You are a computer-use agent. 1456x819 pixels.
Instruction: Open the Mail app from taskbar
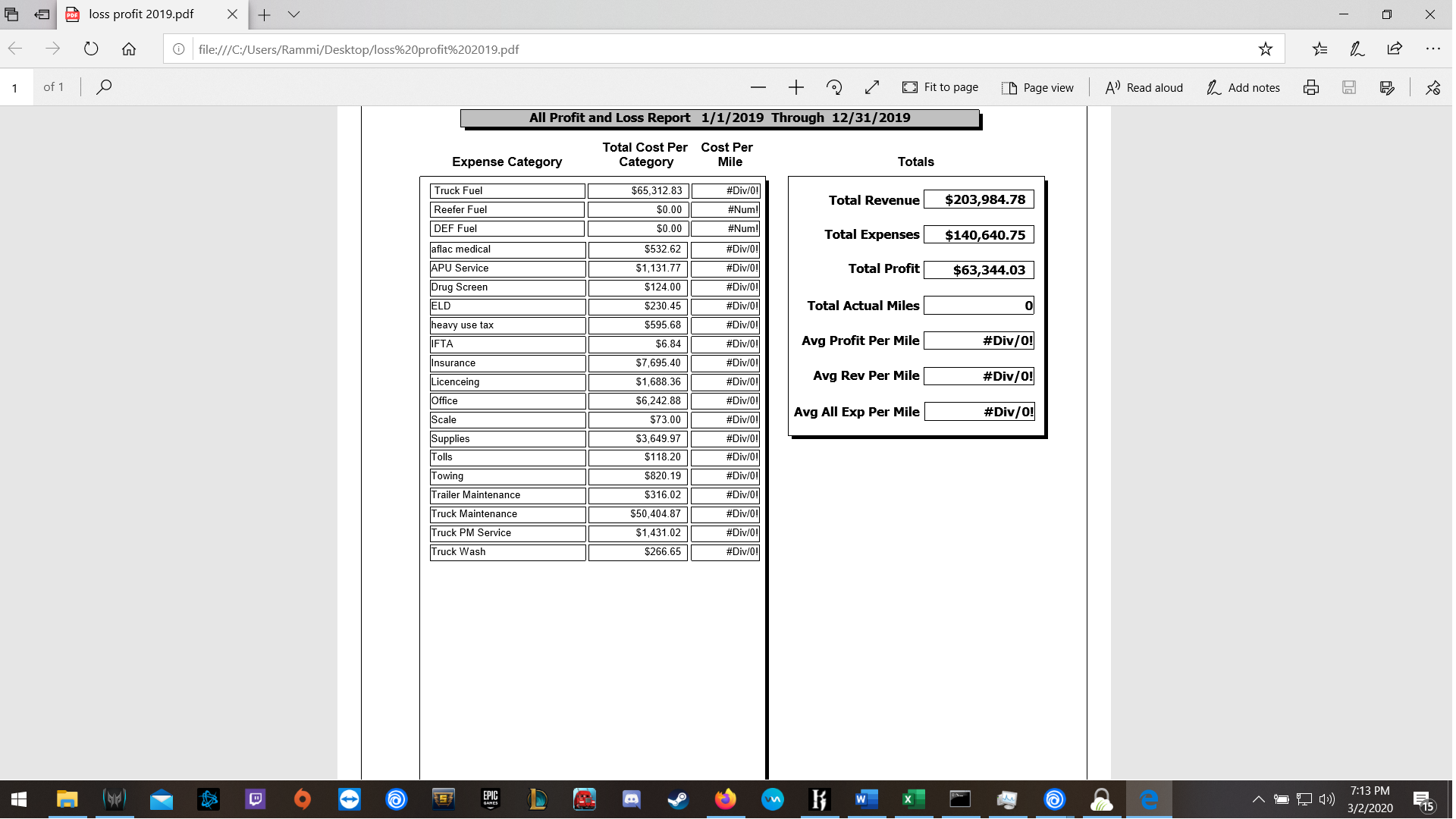coord(162,799)
